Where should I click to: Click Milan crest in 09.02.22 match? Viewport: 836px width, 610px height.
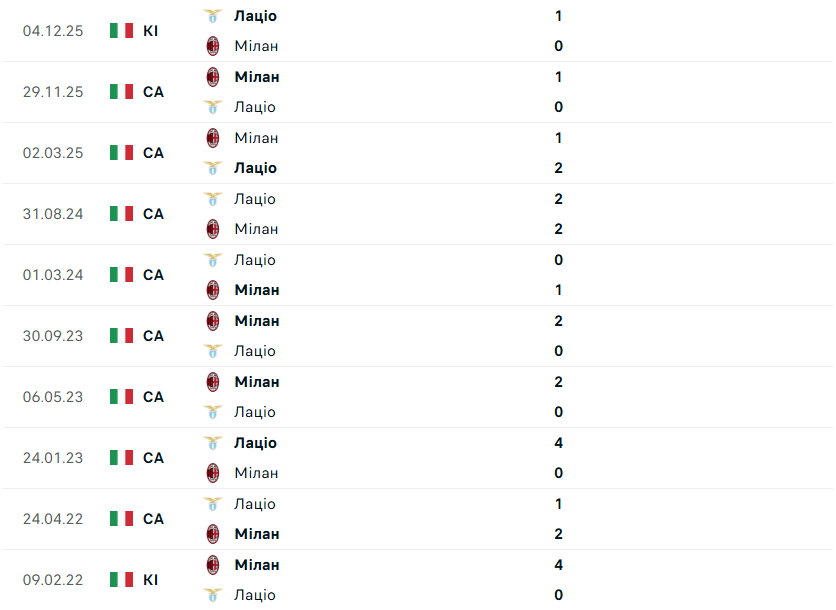coord(212,565)
